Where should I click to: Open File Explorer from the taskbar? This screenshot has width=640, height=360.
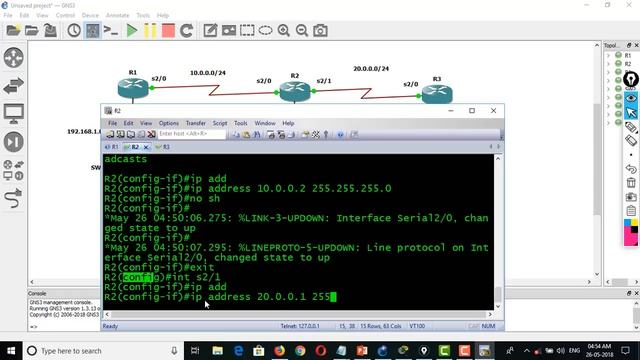(x=218, y=351)
